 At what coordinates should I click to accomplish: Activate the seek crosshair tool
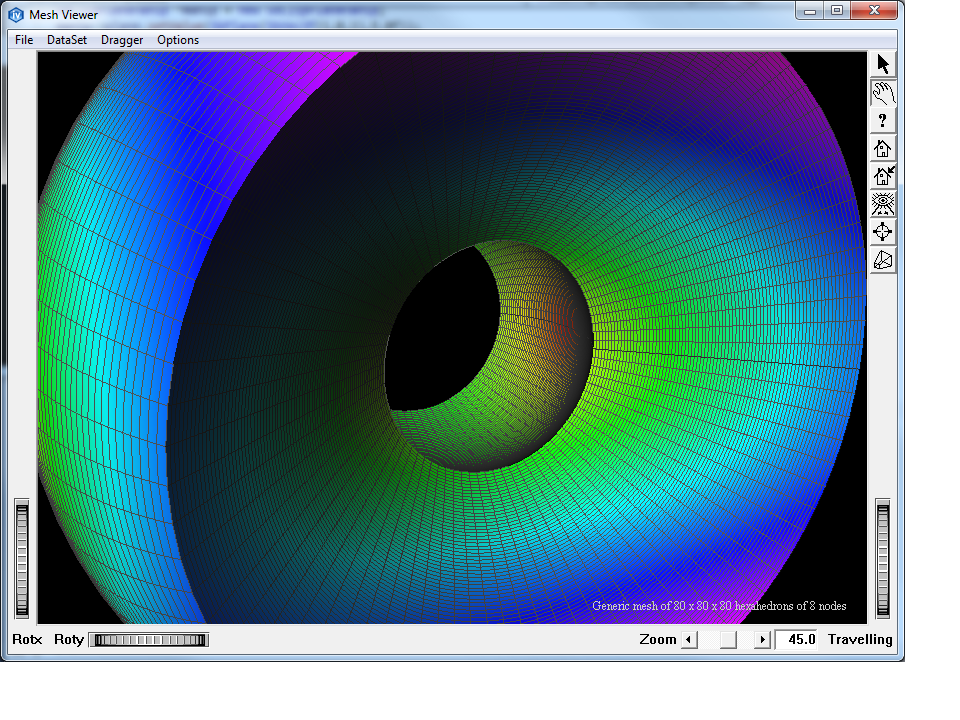[882, 233]
